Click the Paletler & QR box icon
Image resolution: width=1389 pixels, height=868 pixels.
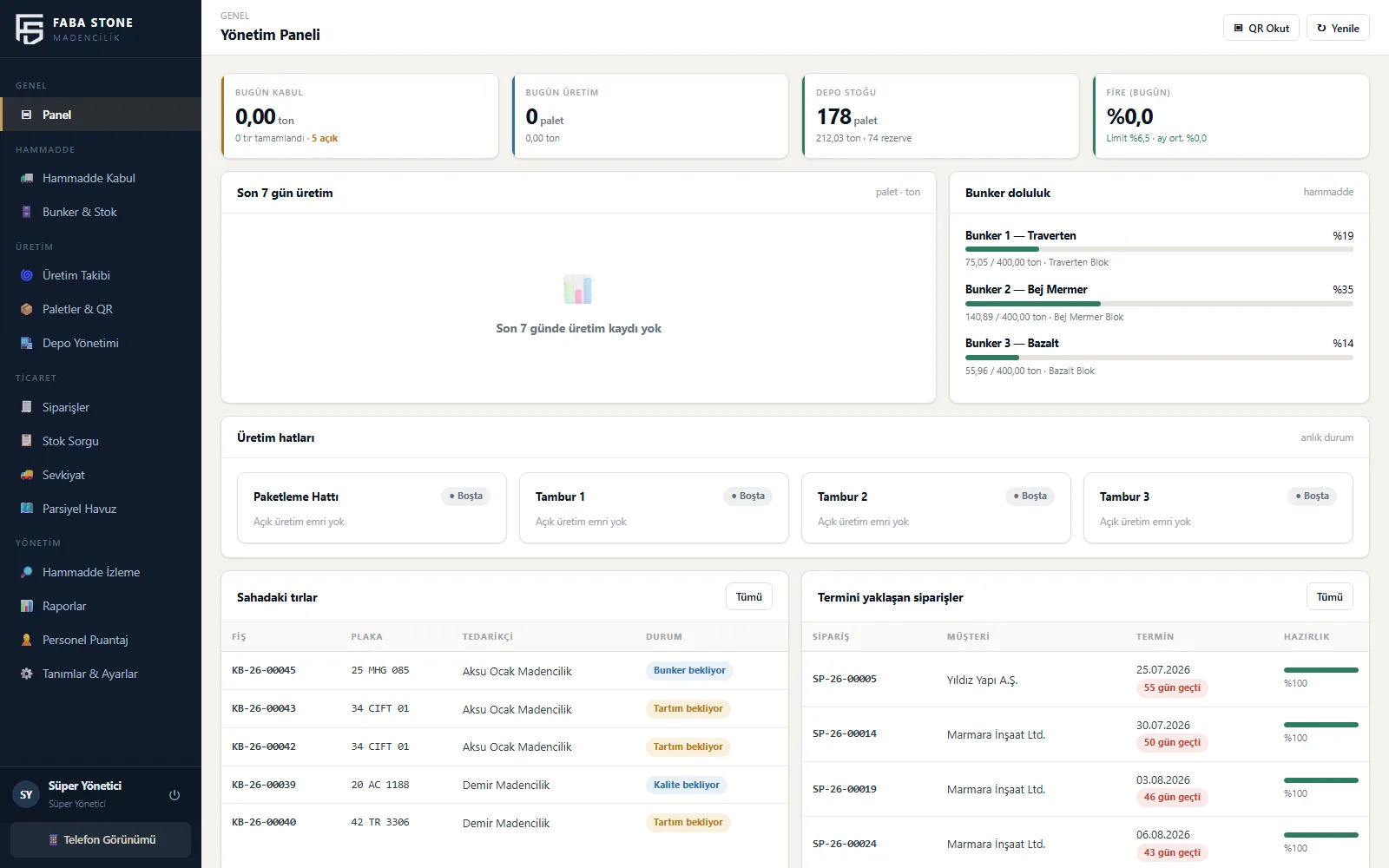(27, 309)
